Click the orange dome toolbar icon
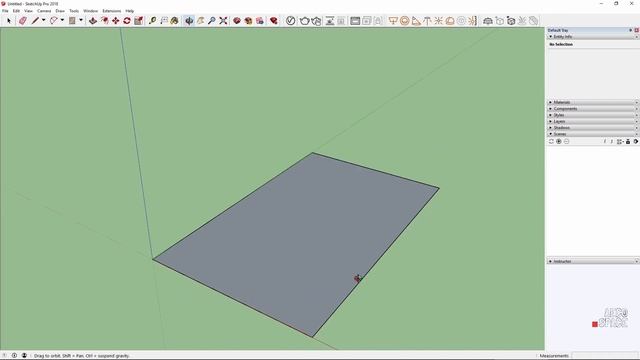 click(x=450, y=20)
